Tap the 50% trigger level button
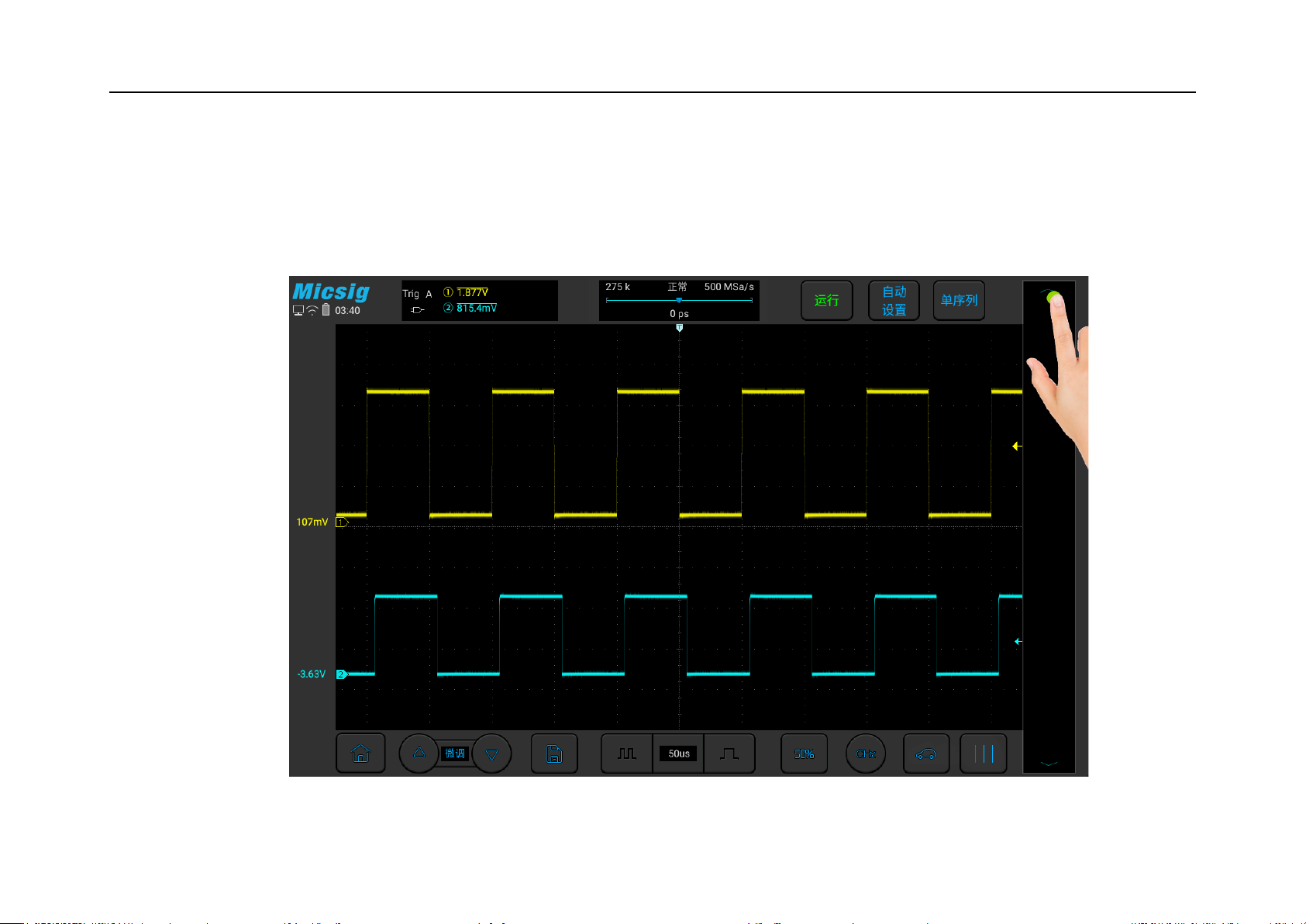This screenshot has width=1306, height=924. (x=804, y=753)
